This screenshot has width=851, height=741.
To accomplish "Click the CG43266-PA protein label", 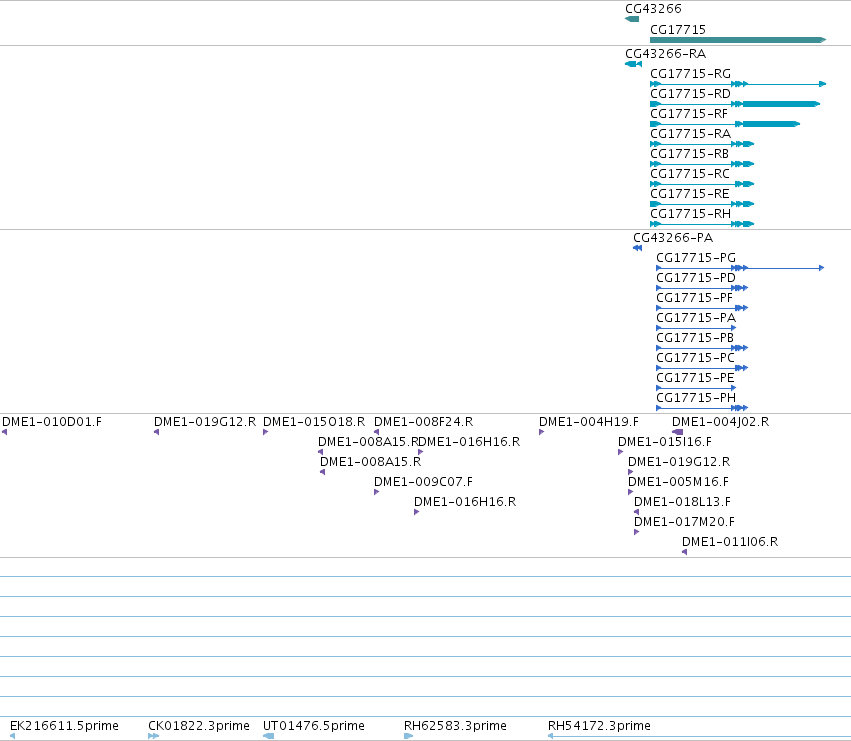I will point(673,238).
